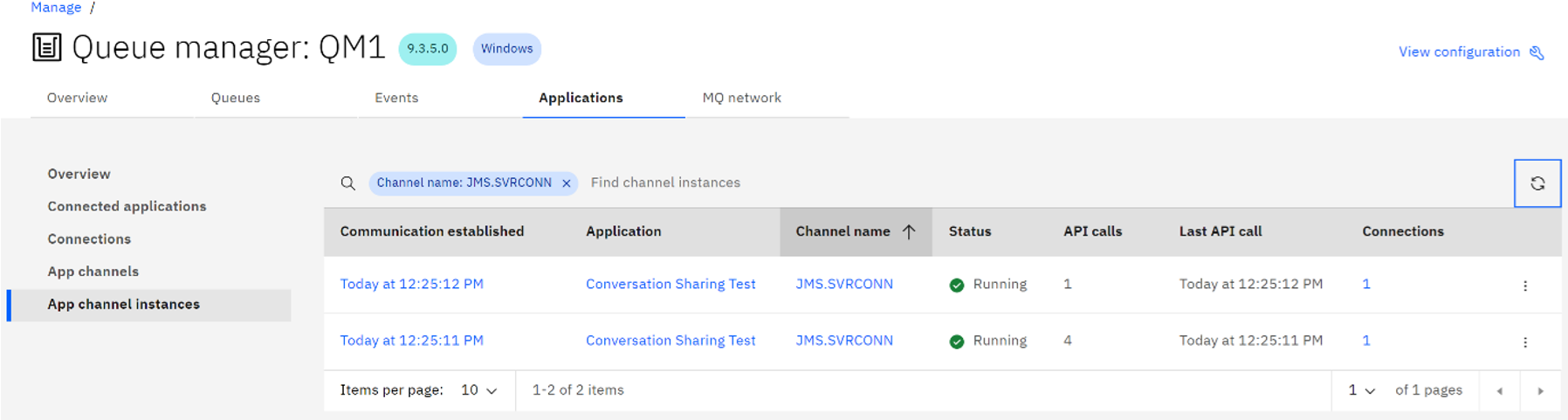This screenshot has width=1568, height=420.
Task: Remove the JMS.SVRCONN channel filter chip
Action: (567, 183)
